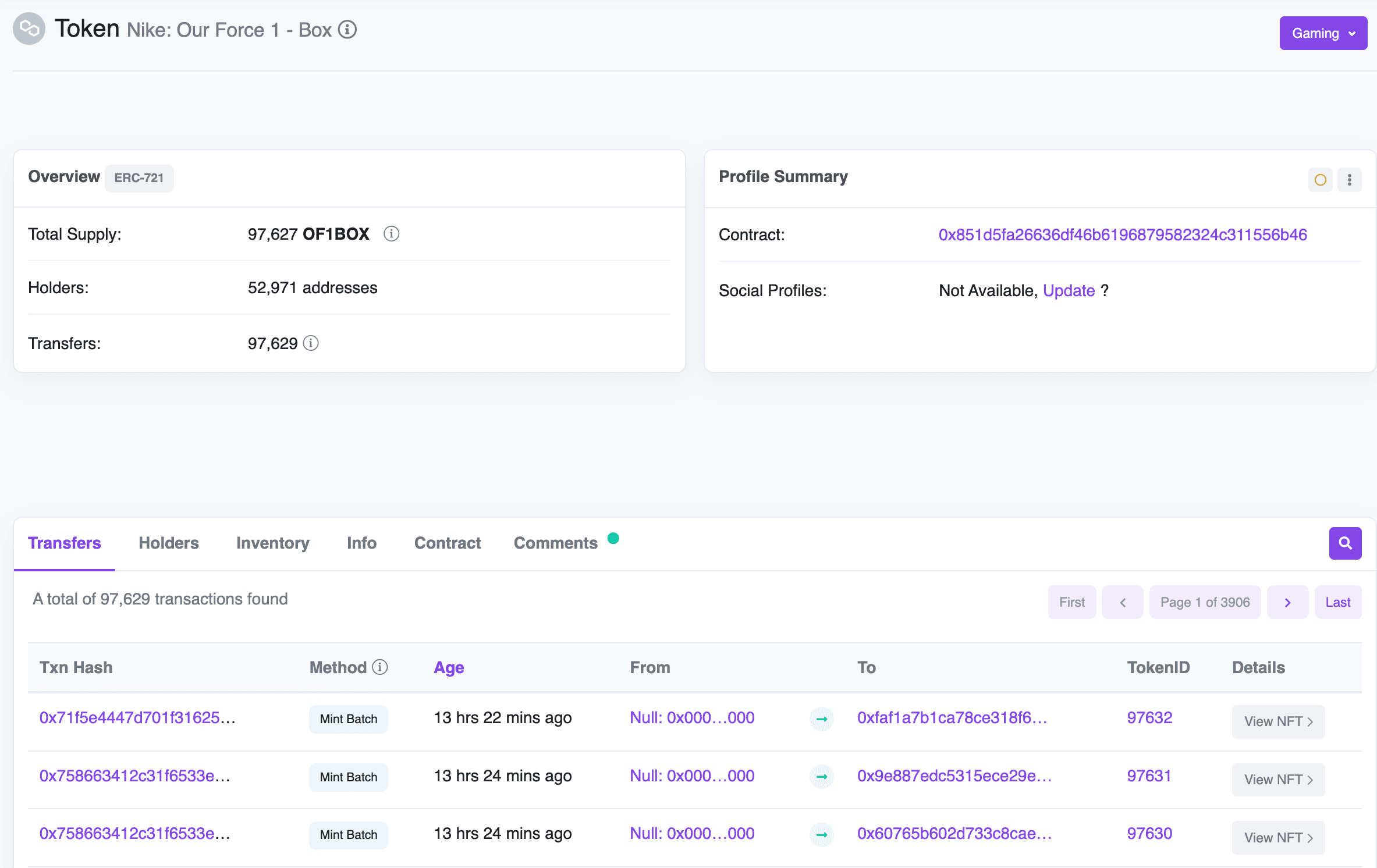The width and height of the screenshot is (1377, 868).
Task: Open the Inventory tab
Action: [273, 543]
